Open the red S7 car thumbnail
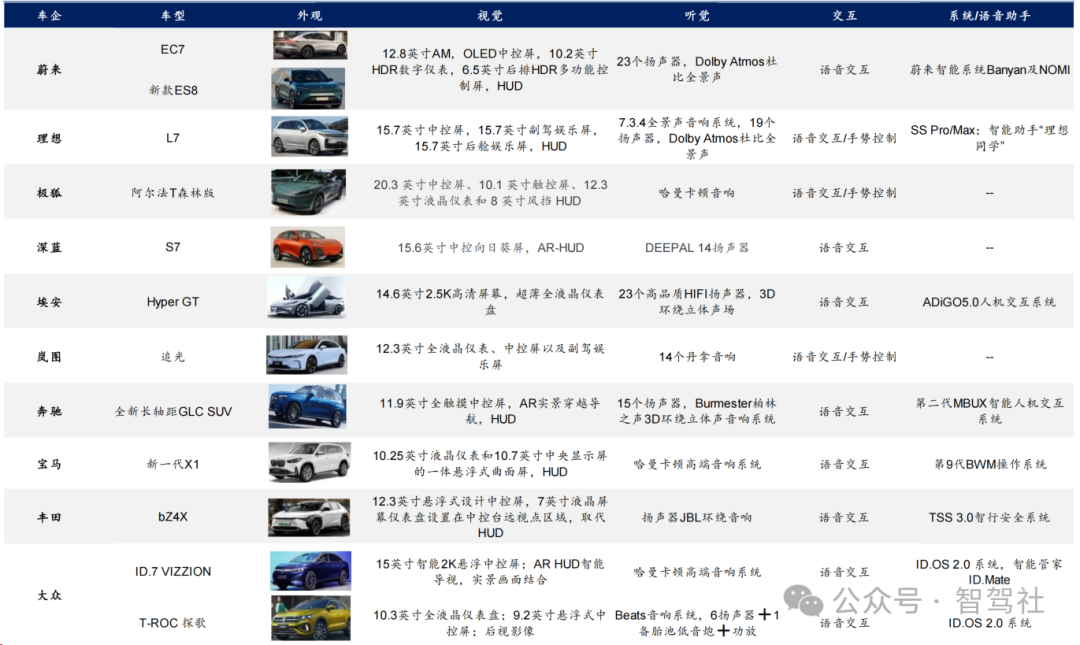 pyautogui.click(x=307, y=247)
